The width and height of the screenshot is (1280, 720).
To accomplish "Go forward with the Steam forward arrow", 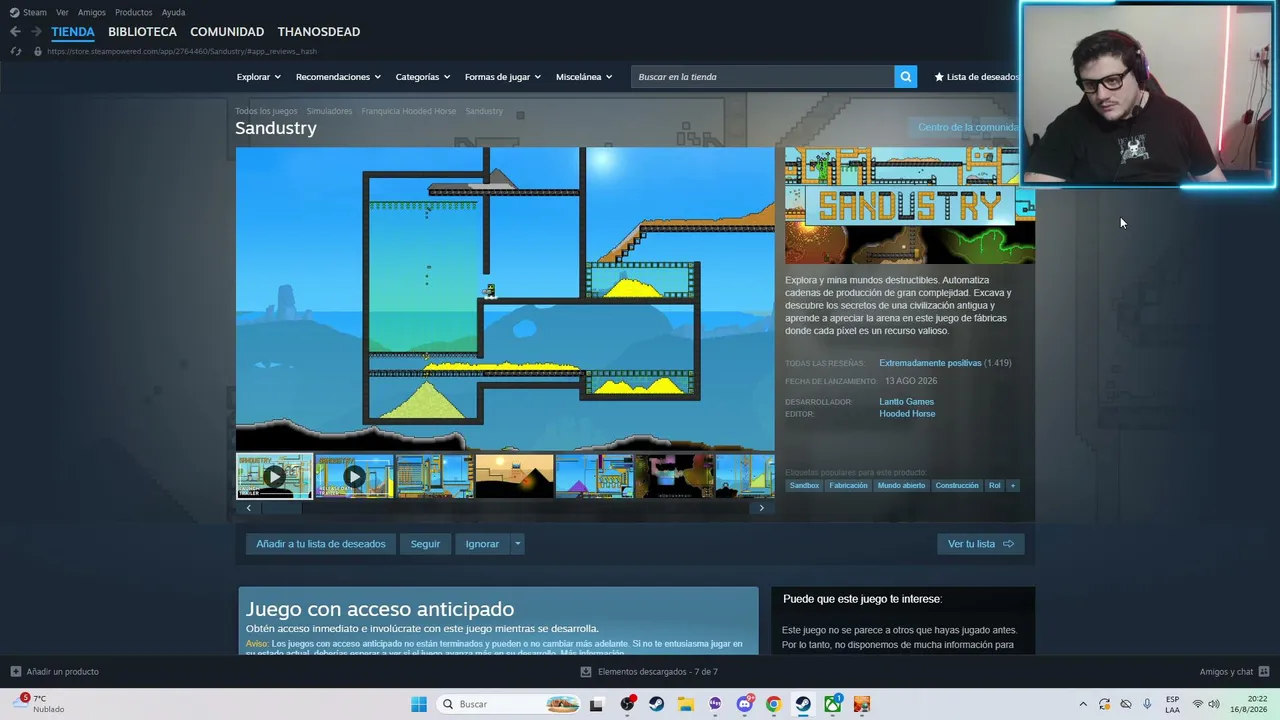I will (x=36, y=32).
